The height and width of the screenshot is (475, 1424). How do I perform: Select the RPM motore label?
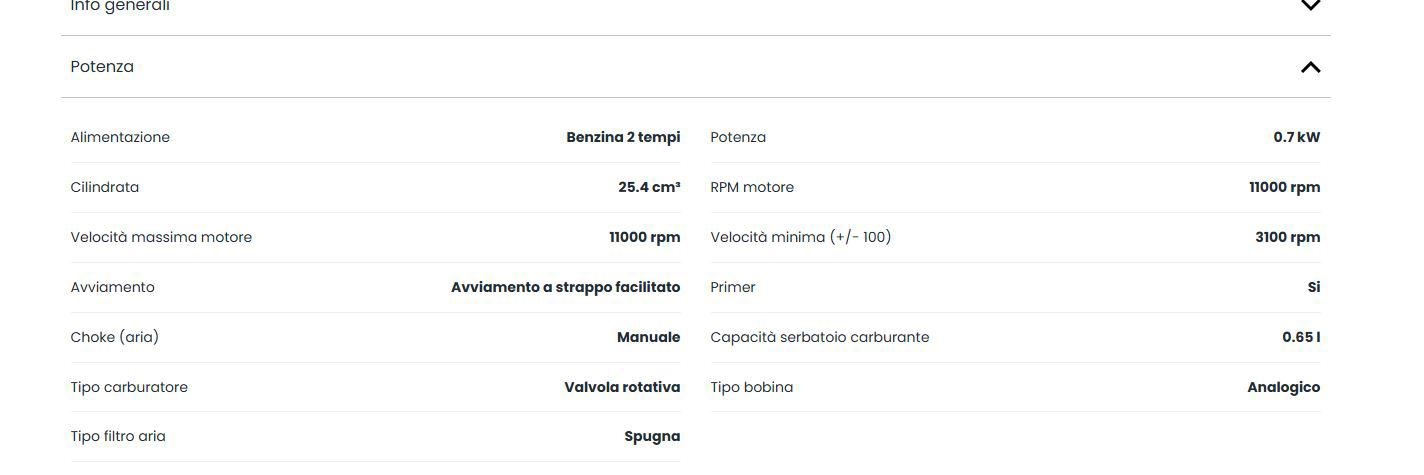[752, 187]
